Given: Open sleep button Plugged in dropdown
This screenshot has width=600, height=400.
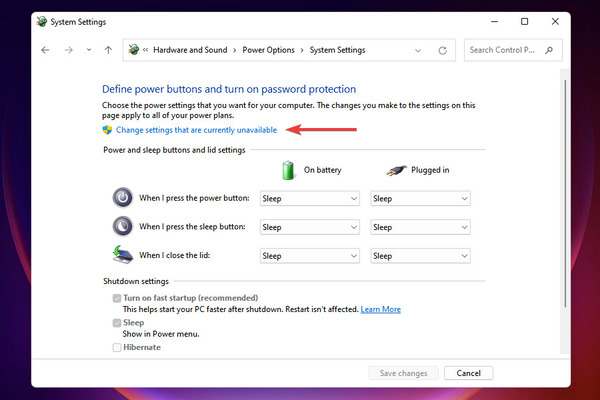Looking at the screenshot, I should (x=420, y=227).
